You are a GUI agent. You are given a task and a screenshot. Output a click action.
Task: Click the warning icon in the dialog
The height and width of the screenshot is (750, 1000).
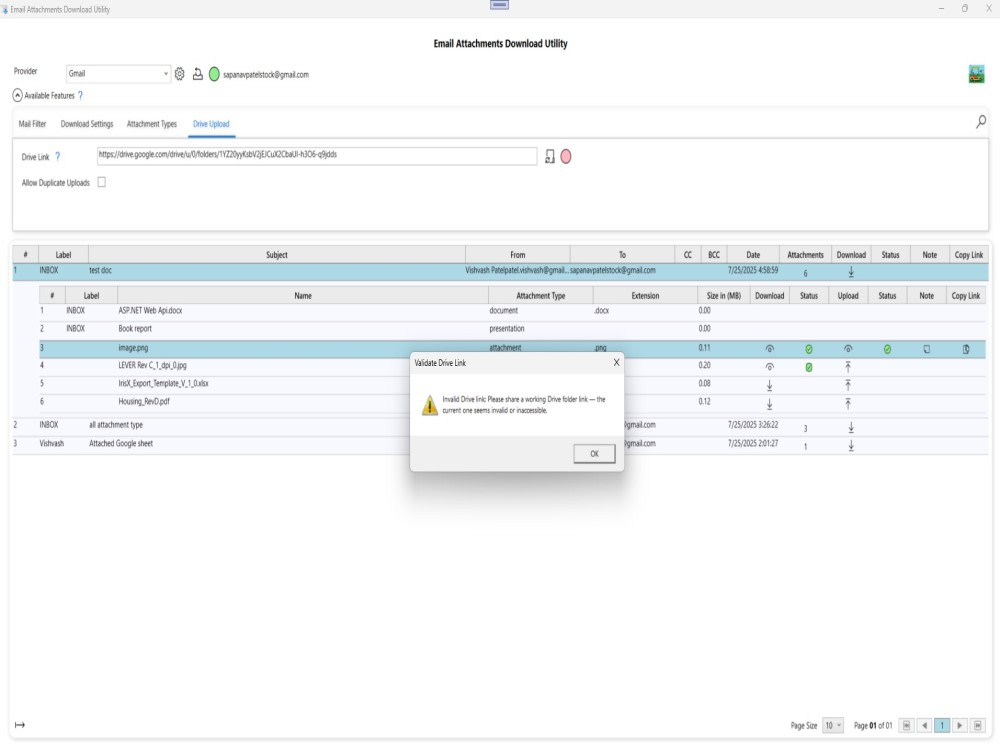(x=430, y=404)
